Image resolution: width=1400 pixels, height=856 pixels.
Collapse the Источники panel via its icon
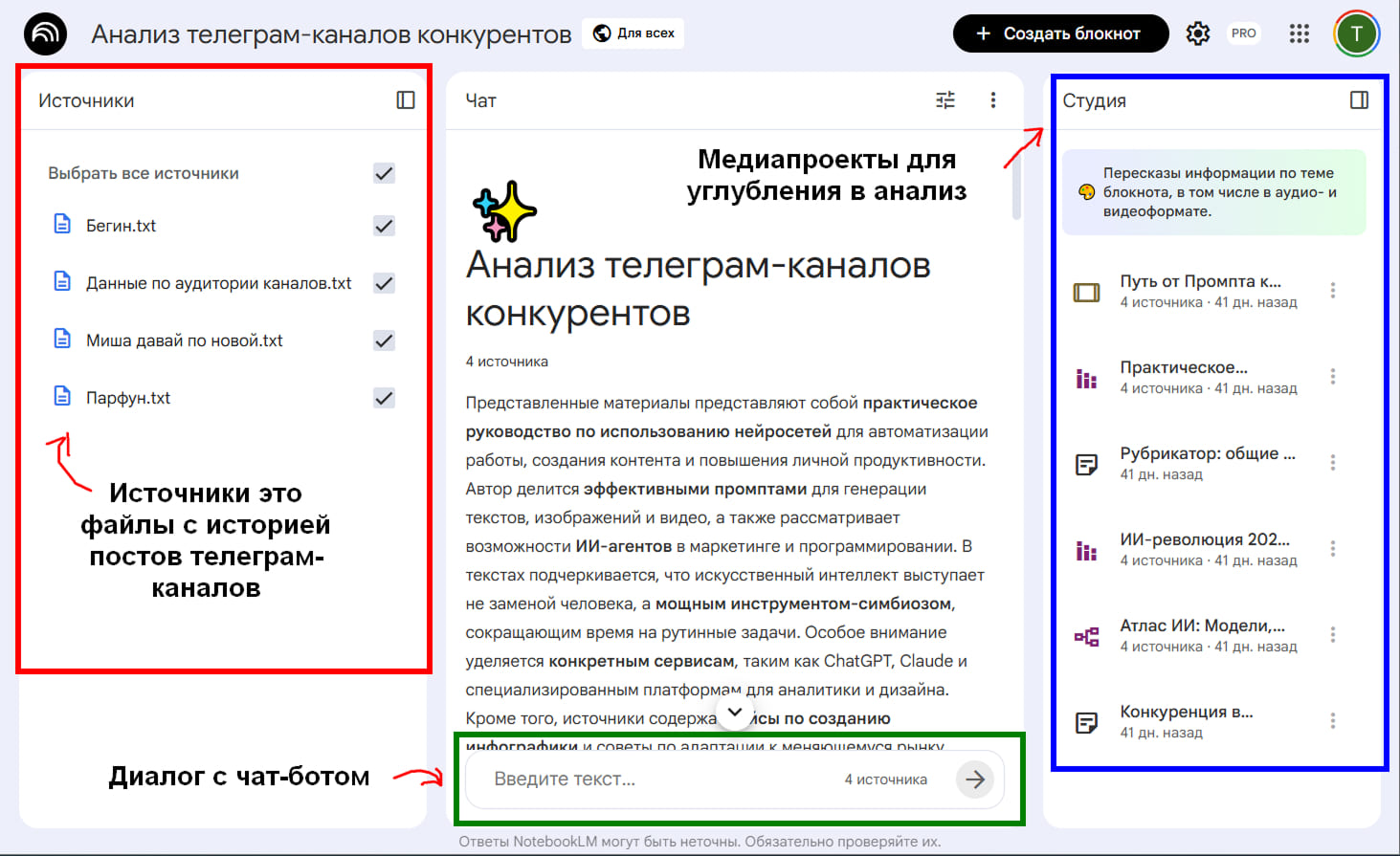point(406,99)
